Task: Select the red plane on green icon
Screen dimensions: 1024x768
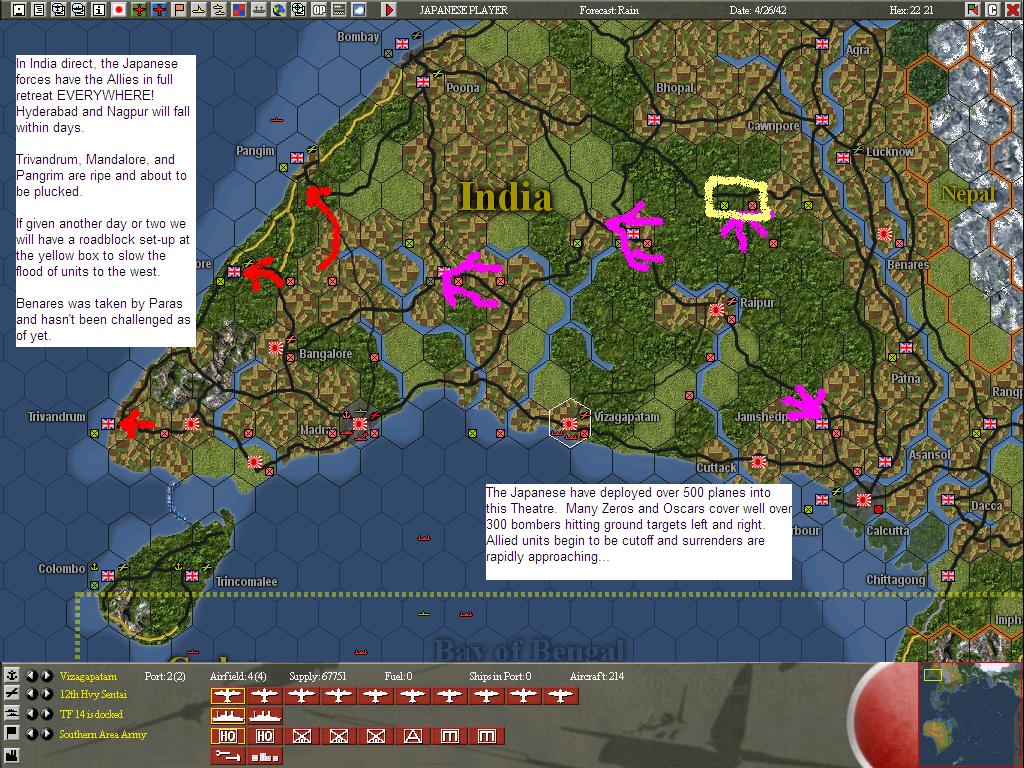Action: point(139,10)
